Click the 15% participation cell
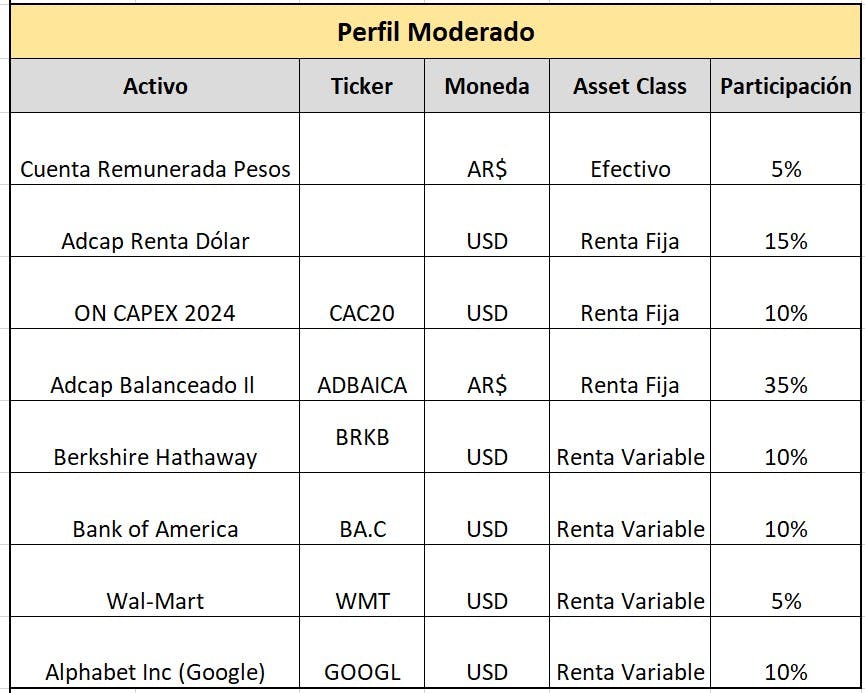 click(786, 221)
